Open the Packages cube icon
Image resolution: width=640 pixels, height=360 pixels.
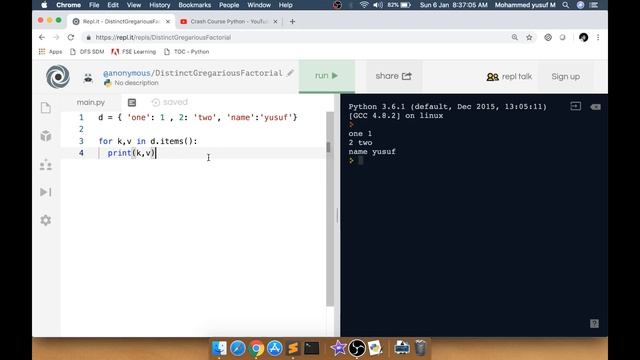coord(46,136)
